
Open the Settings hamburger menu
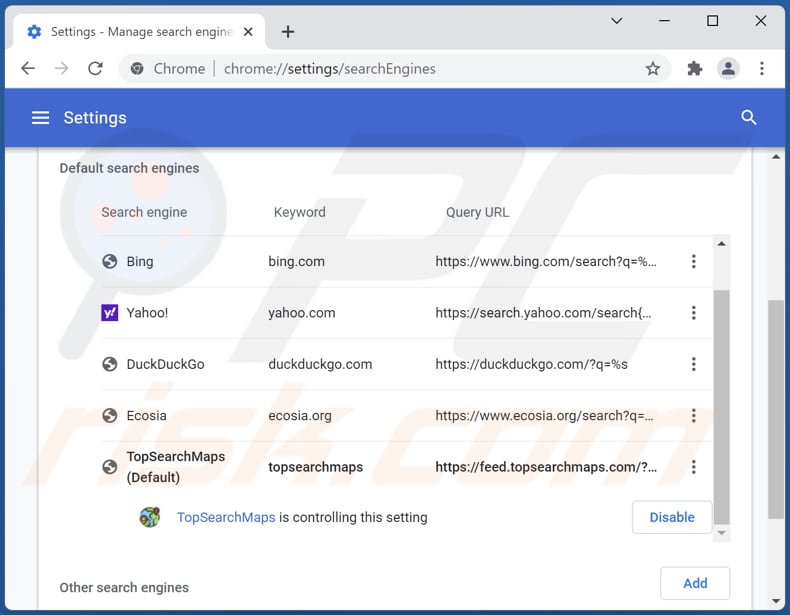click(40, 118)
